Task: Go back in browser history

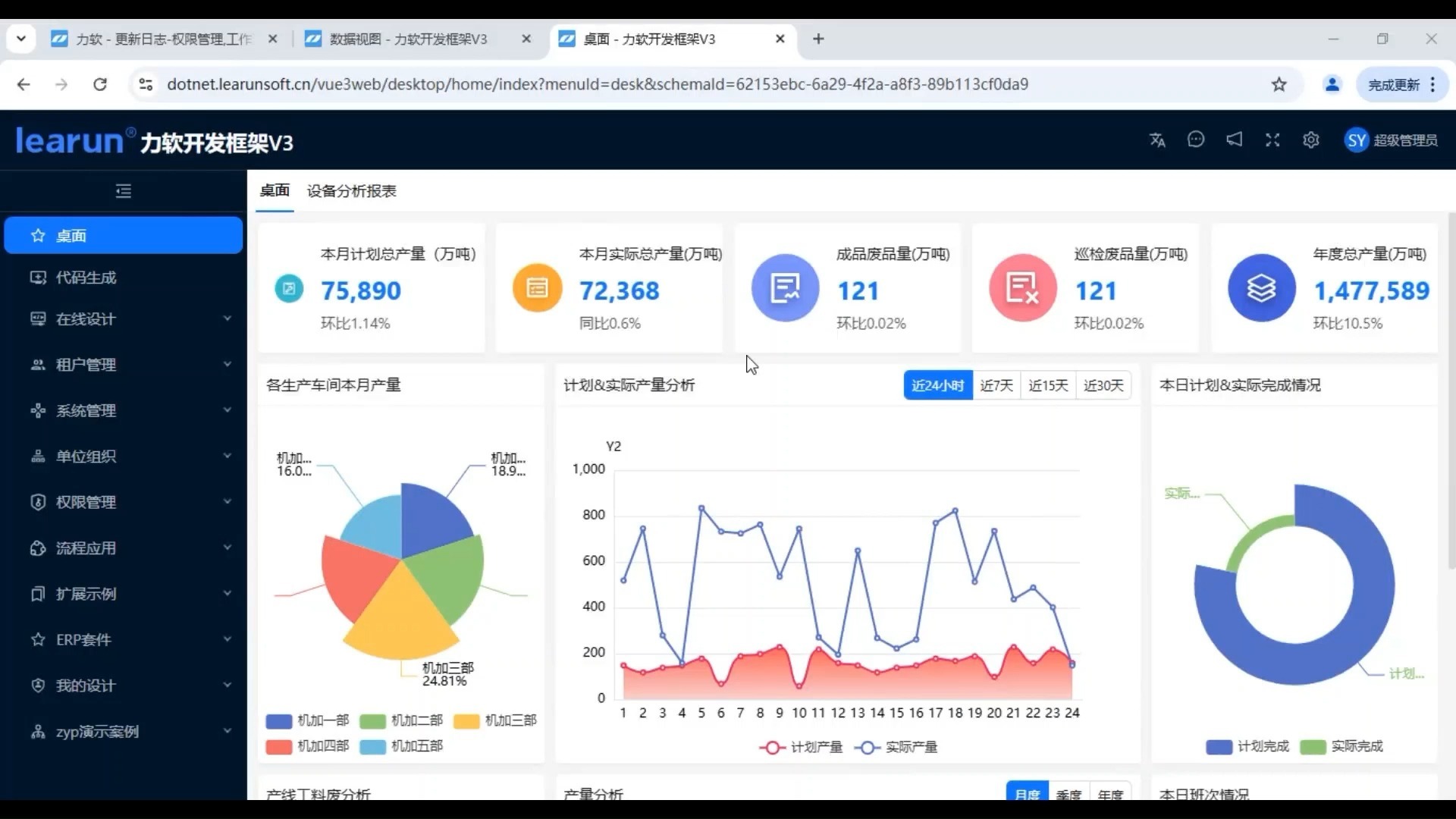Action: tap(24, 84)
